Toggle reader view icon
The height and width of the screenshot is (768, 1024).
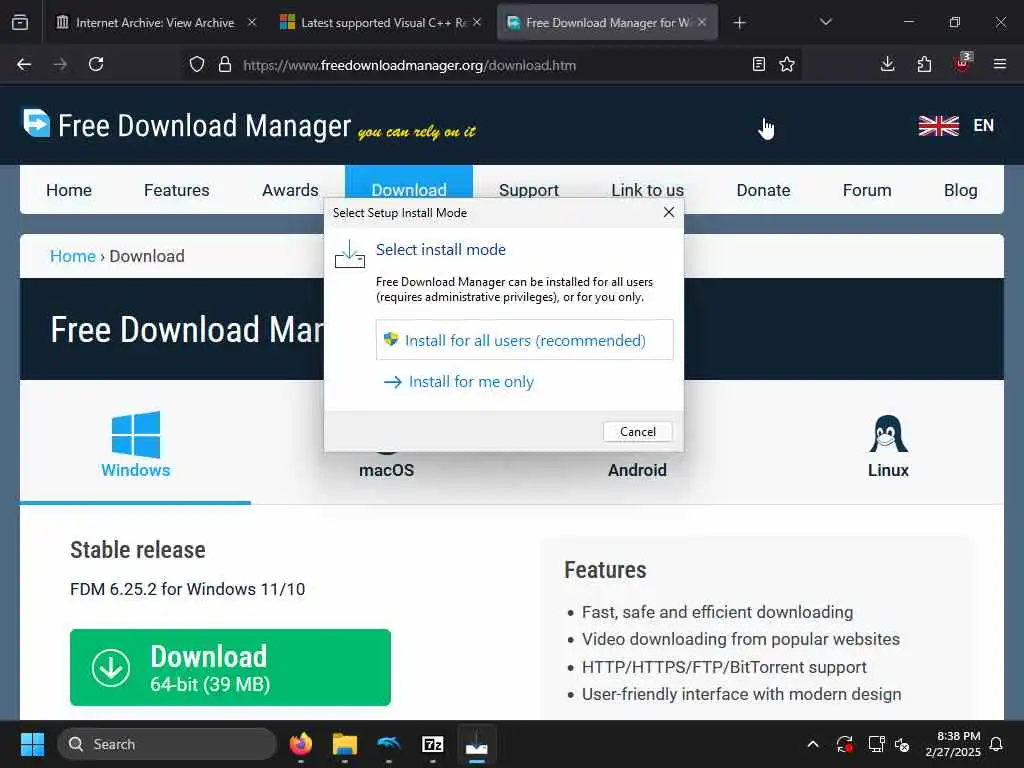(758, 64)
